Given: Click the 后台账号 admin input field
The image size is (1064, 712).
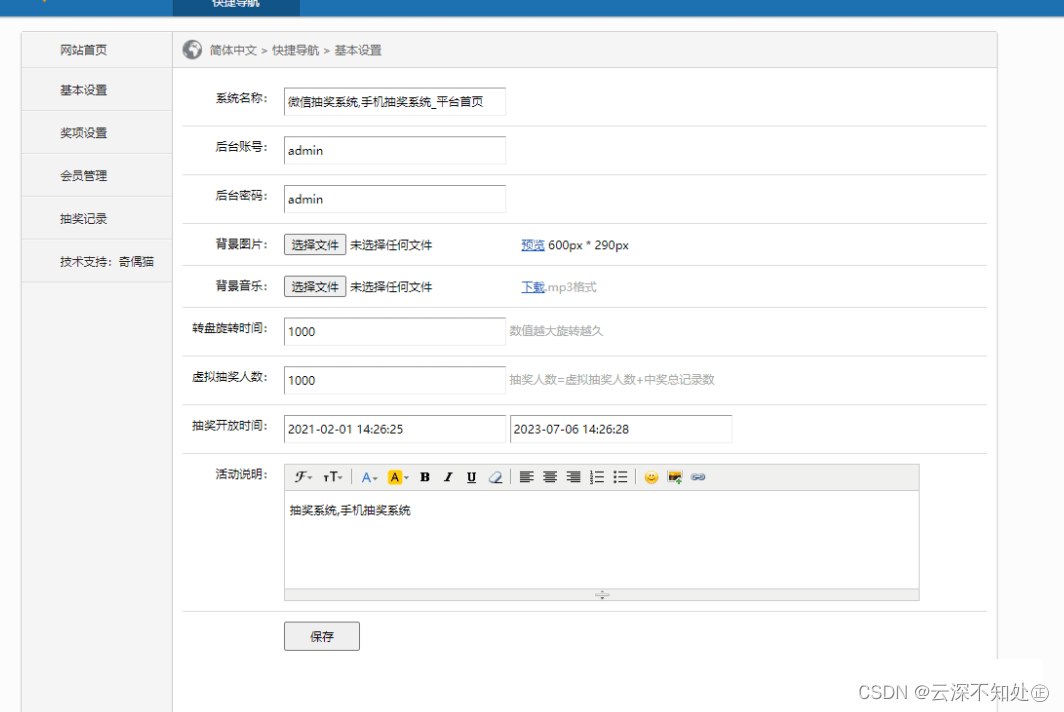Looking at the screenshot, I should [x=394, y=150].
